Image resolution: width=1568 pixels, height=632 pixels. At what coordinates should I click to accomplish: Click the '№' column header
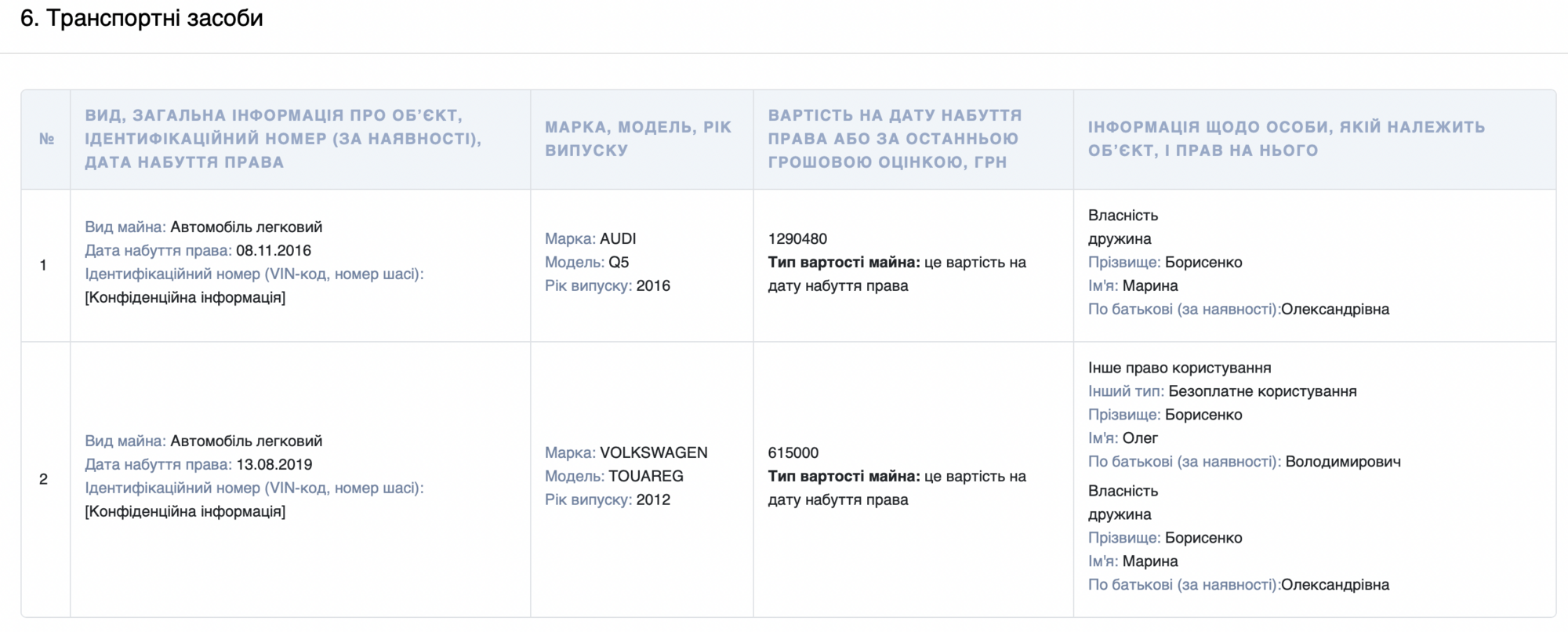(x=46, y=139)
